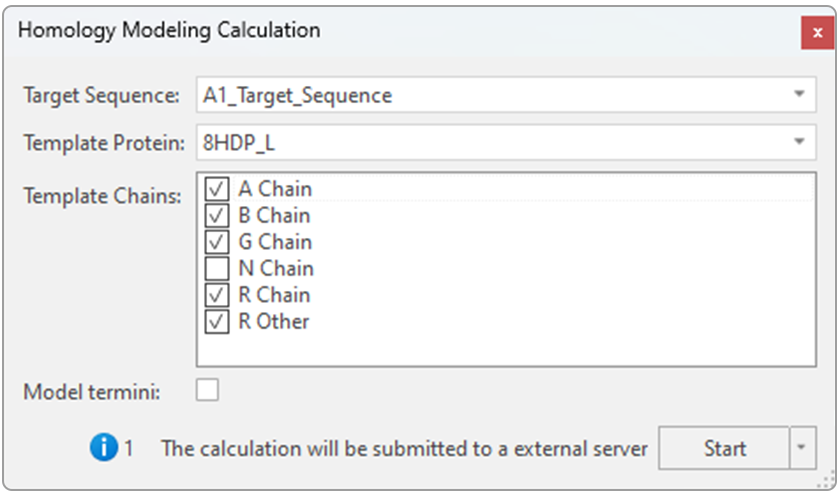
Task: Click the external server submission message
Action: pos(404,449)
